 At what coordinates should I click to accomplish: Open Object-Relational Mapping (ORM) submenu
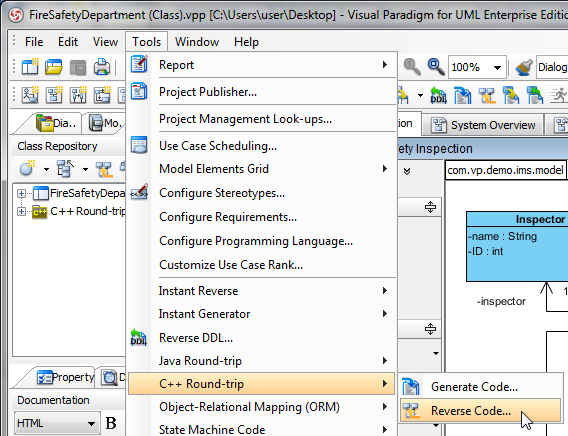click(262, 407)
